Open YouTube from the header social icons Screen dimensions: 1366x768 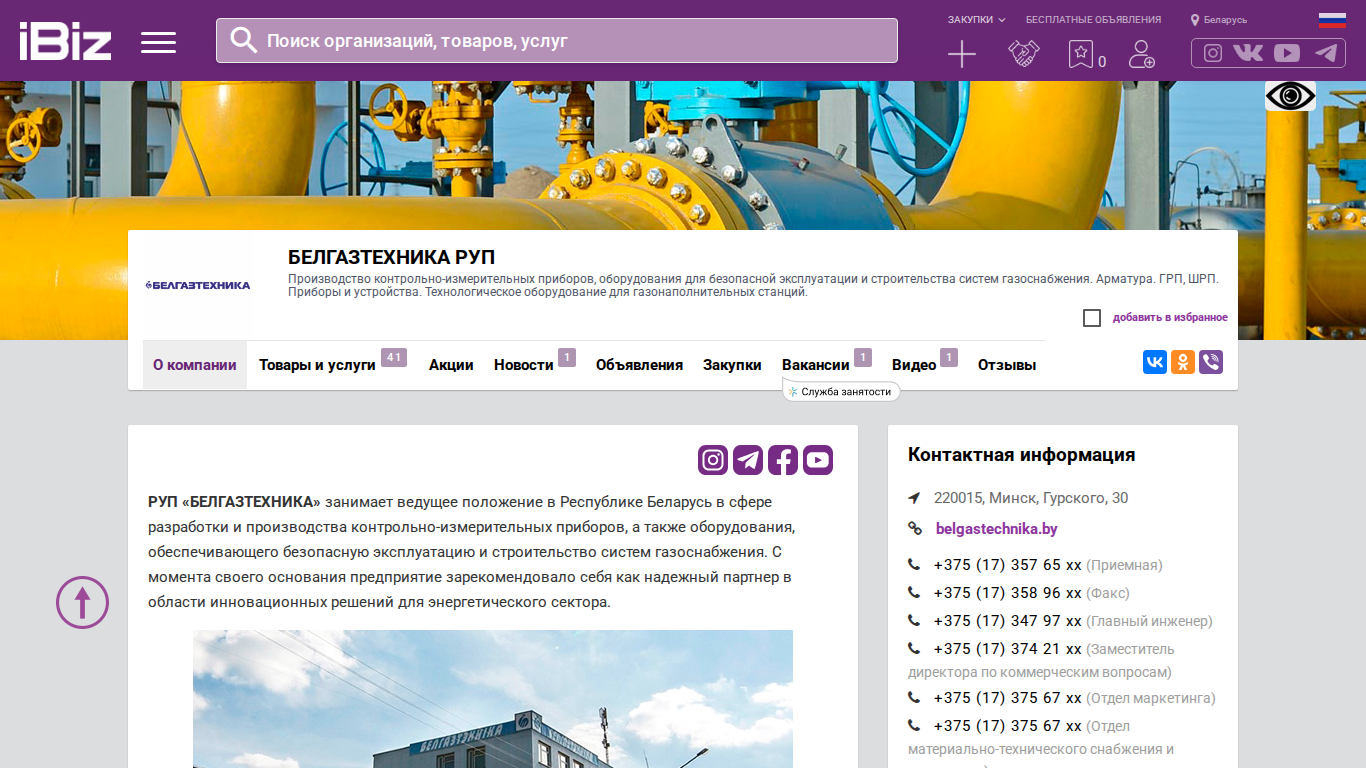1287,53
